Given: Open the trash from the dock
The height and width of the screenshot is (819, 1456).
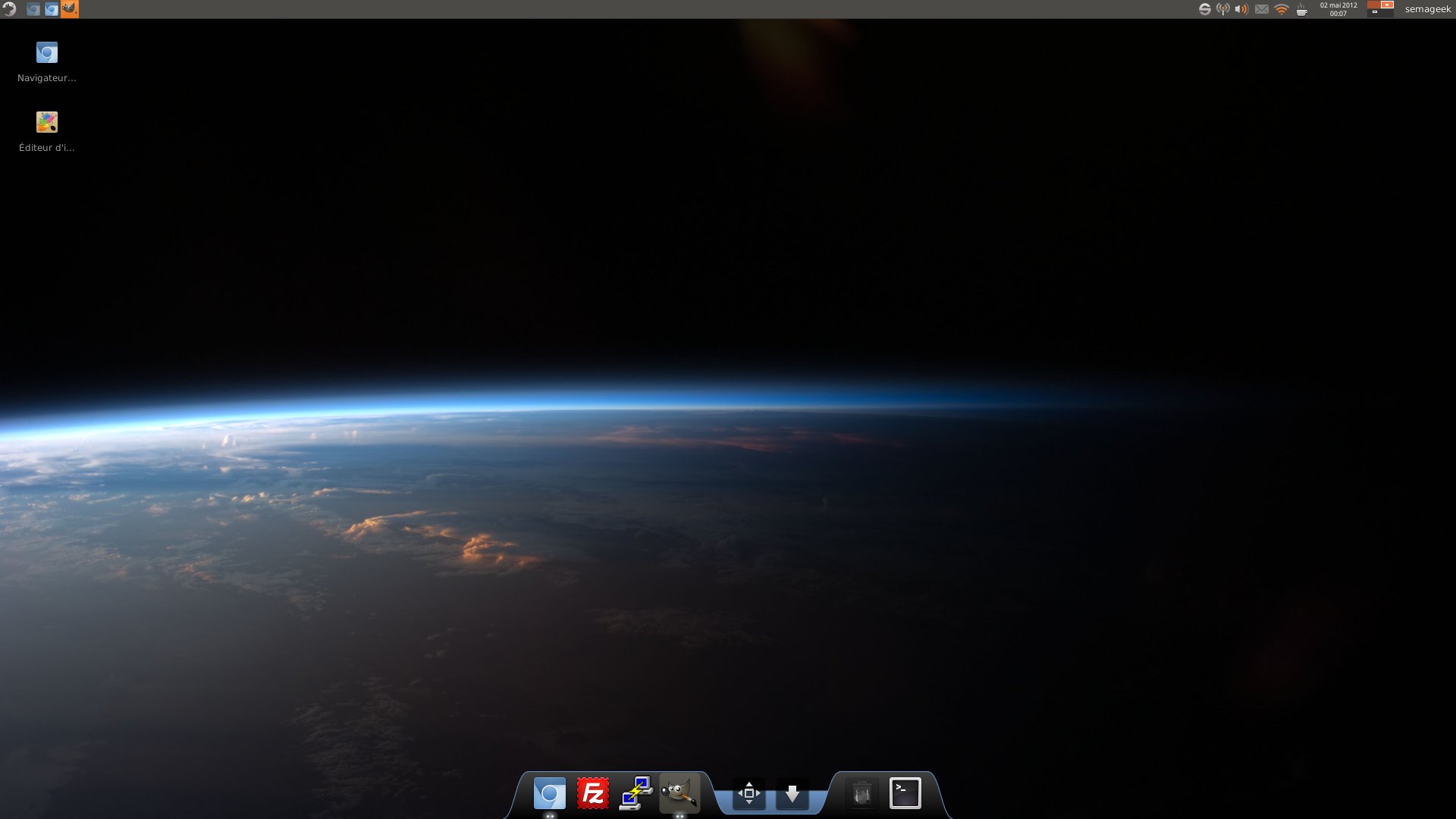Looking at the screenshot, I should click(861, 794).
